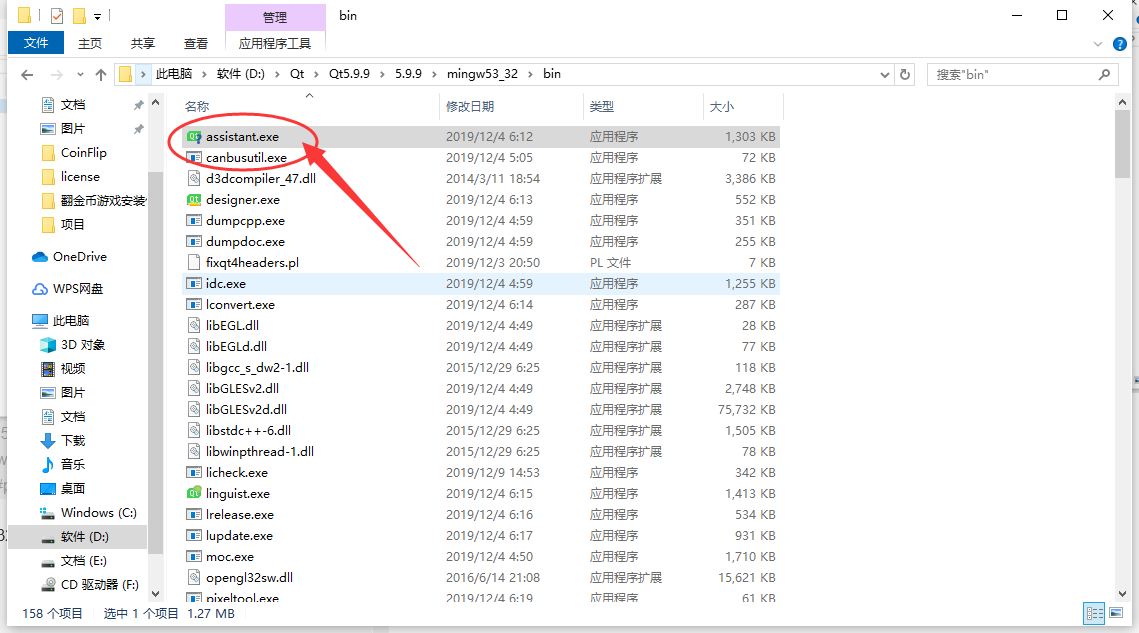This screenshot has height=633, width=1139.
Task: Open 图片 pinned quick access item
Action: (73, 129)
